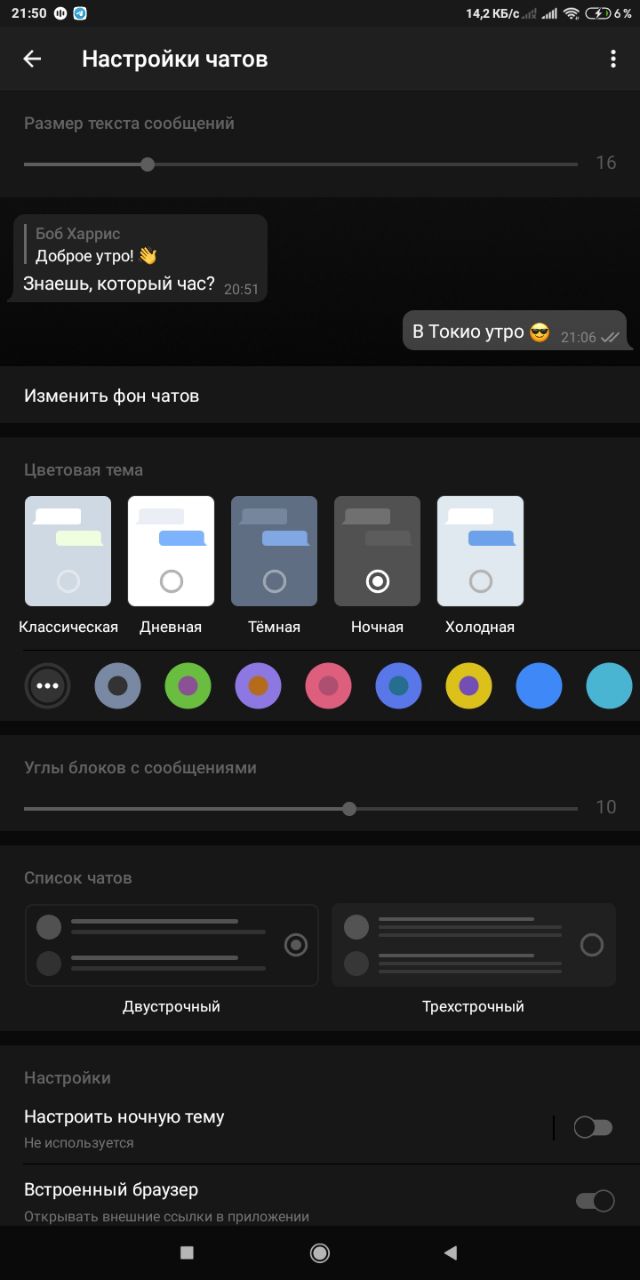Select the gray-blue accent color circle

118,686
